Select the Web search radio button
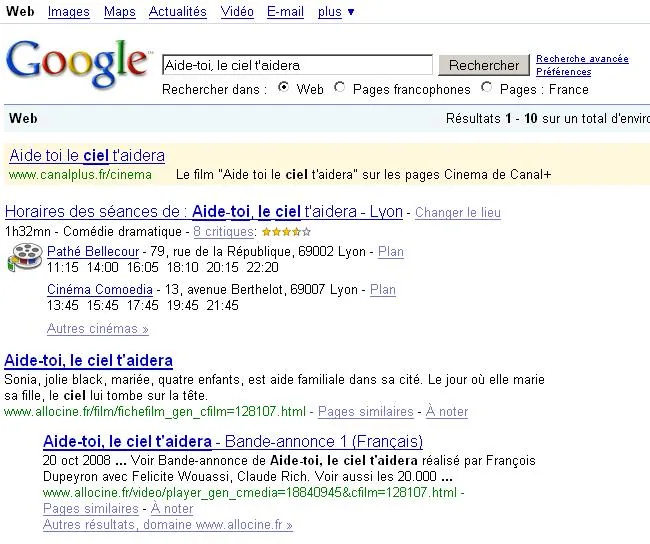 [283, 87]
